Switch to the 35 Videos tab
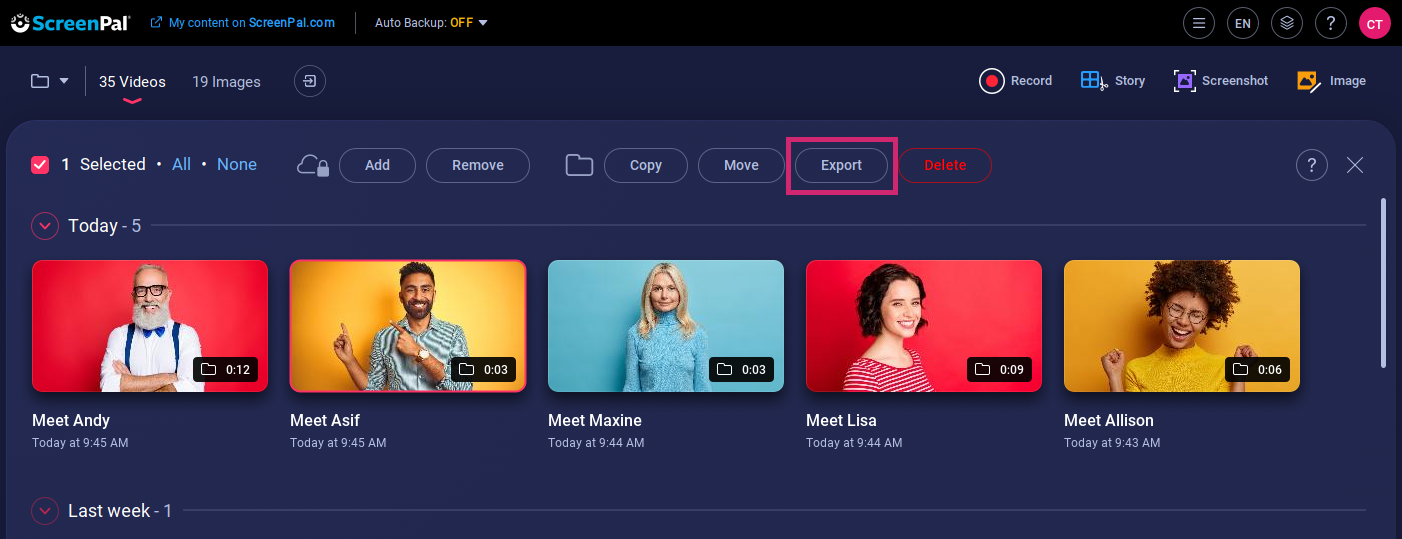Image resolution: width=1402 pixels, height=539 pixels. tap(132, 82)
